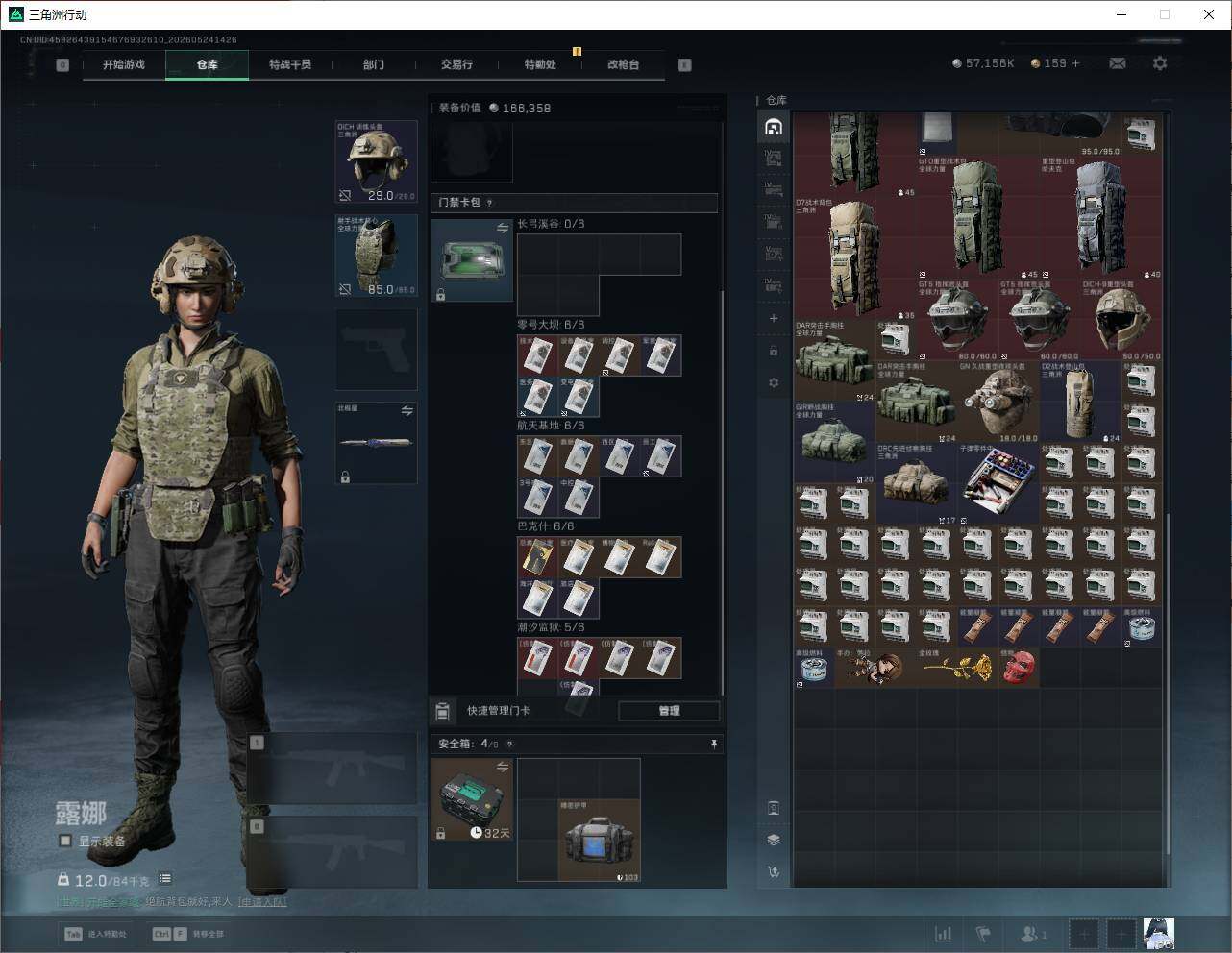This screenshot has height=953, width=1232.
Task: Select the empty primary weapon slot 1
Action: pos(333,770)
